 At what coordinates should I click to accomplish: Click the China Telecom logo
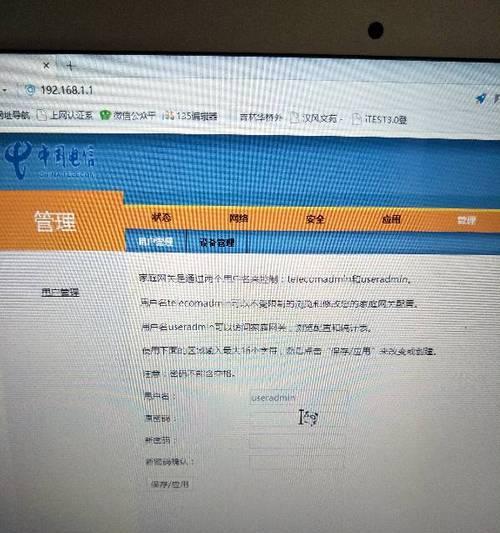50,160
